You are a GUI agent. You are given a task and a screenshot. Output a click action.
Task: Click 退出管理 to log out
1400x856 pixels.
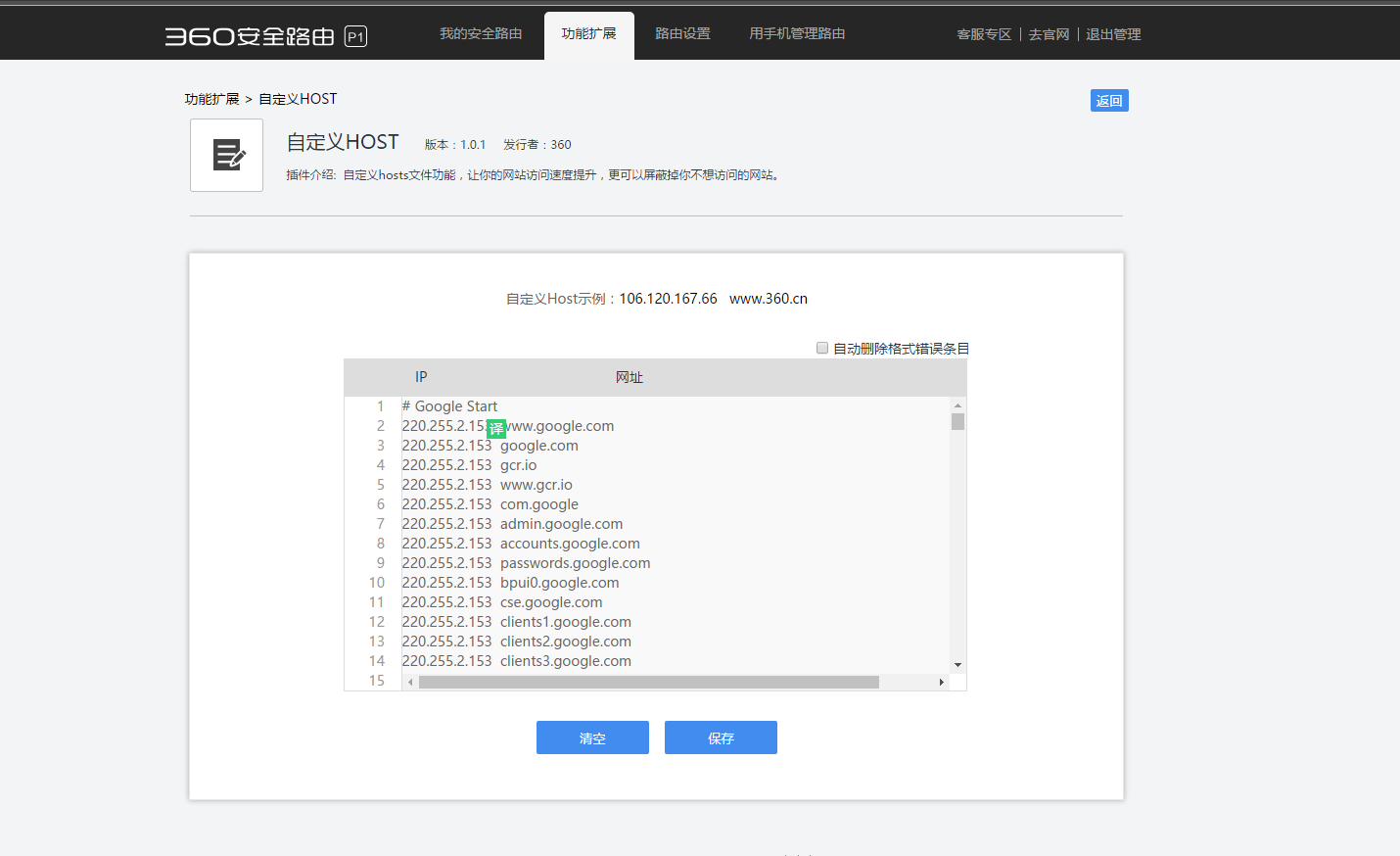pyautogui.click(x=1113, y=34)
